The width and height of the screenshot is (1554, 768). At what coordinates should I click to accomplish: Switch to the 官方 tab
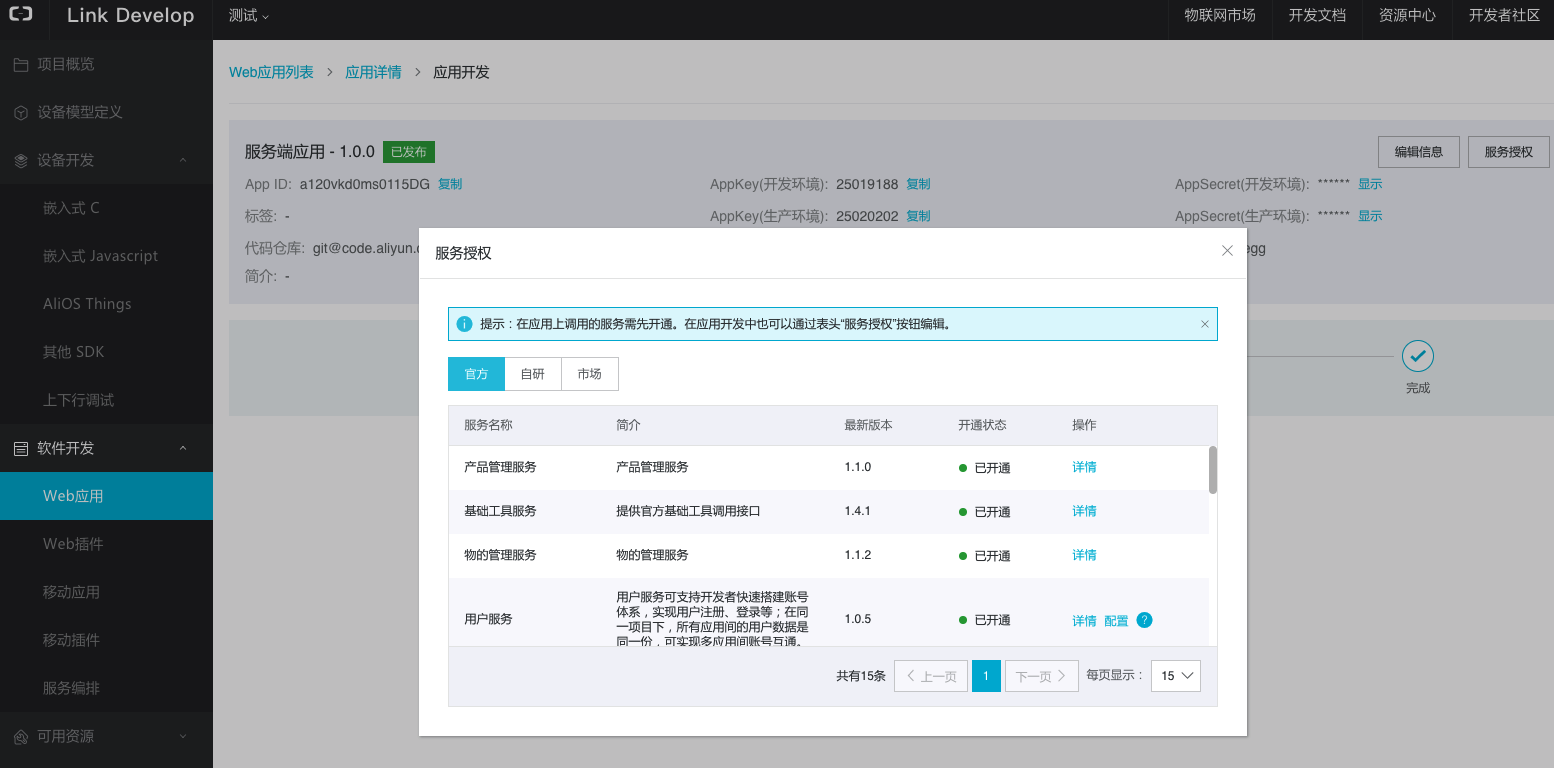476,374
